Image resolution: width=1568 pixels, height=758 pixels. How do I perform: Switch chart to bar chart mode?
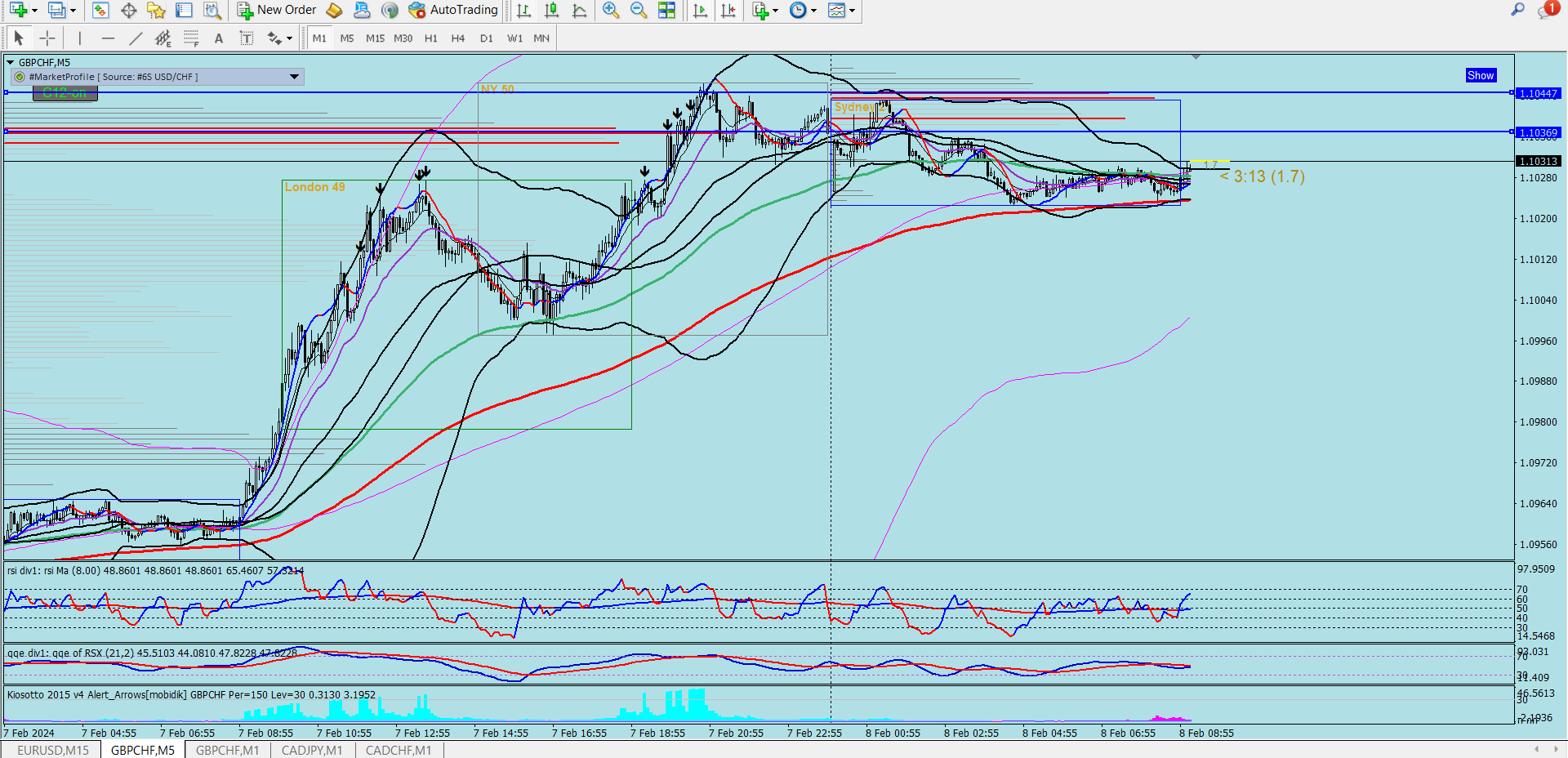click(x=524, y=10)
